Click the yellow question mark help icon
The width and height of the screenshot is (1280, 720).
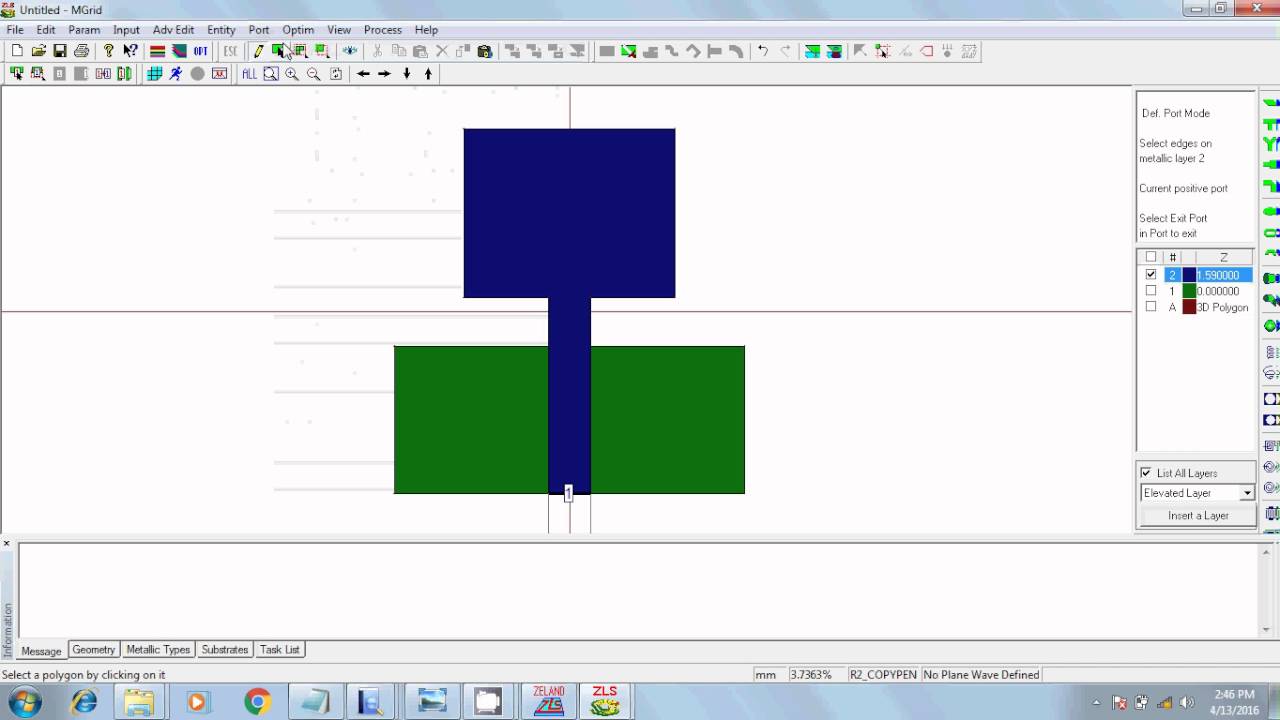tap(108, 51)
